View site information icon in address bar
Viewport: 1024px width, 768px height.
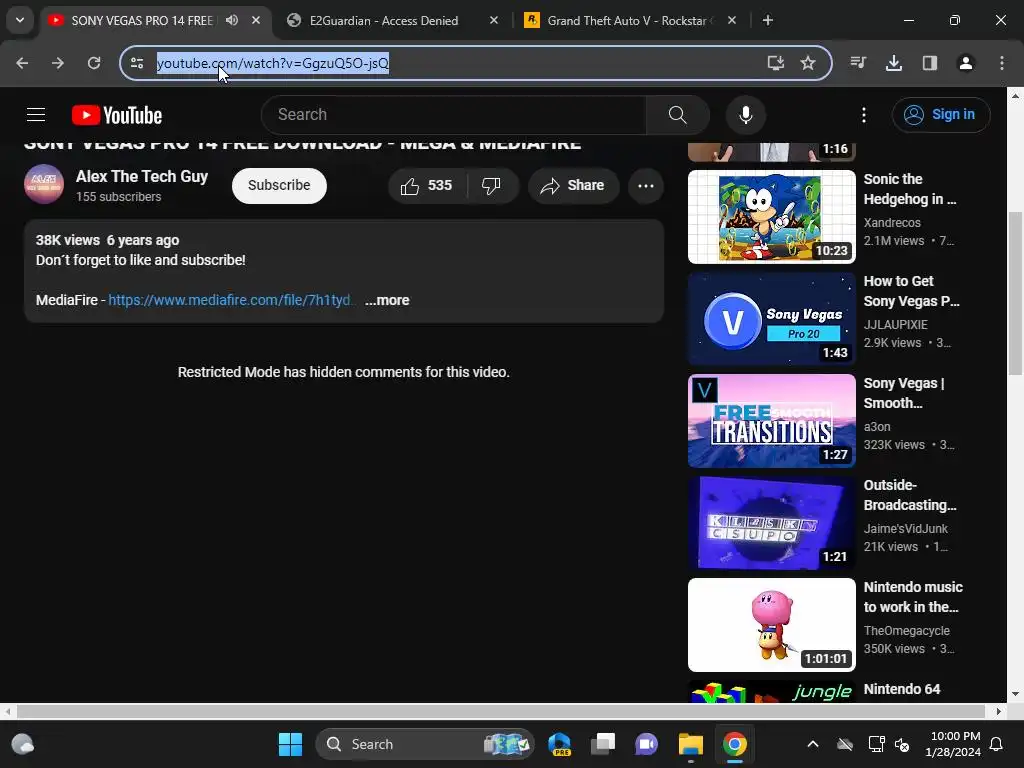[x=137, y=63]
